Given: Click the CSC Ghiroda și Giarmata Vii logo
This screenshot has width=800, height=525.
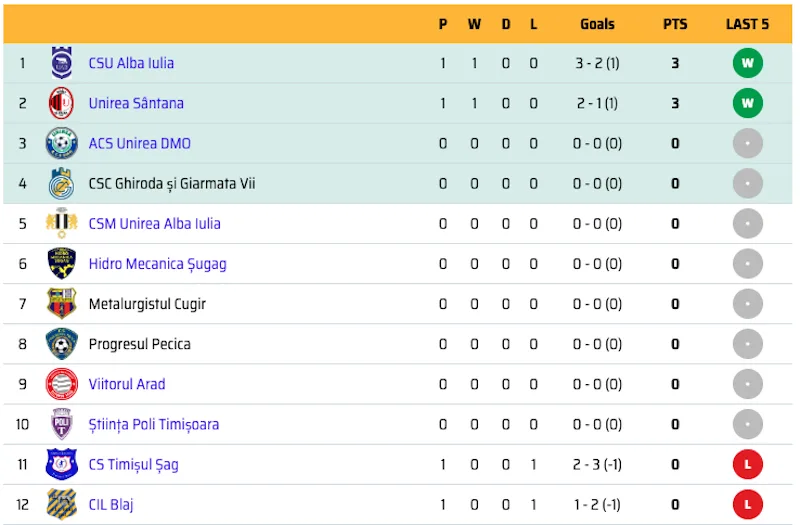Looking at the screenshot, I should tap(62, 183).
